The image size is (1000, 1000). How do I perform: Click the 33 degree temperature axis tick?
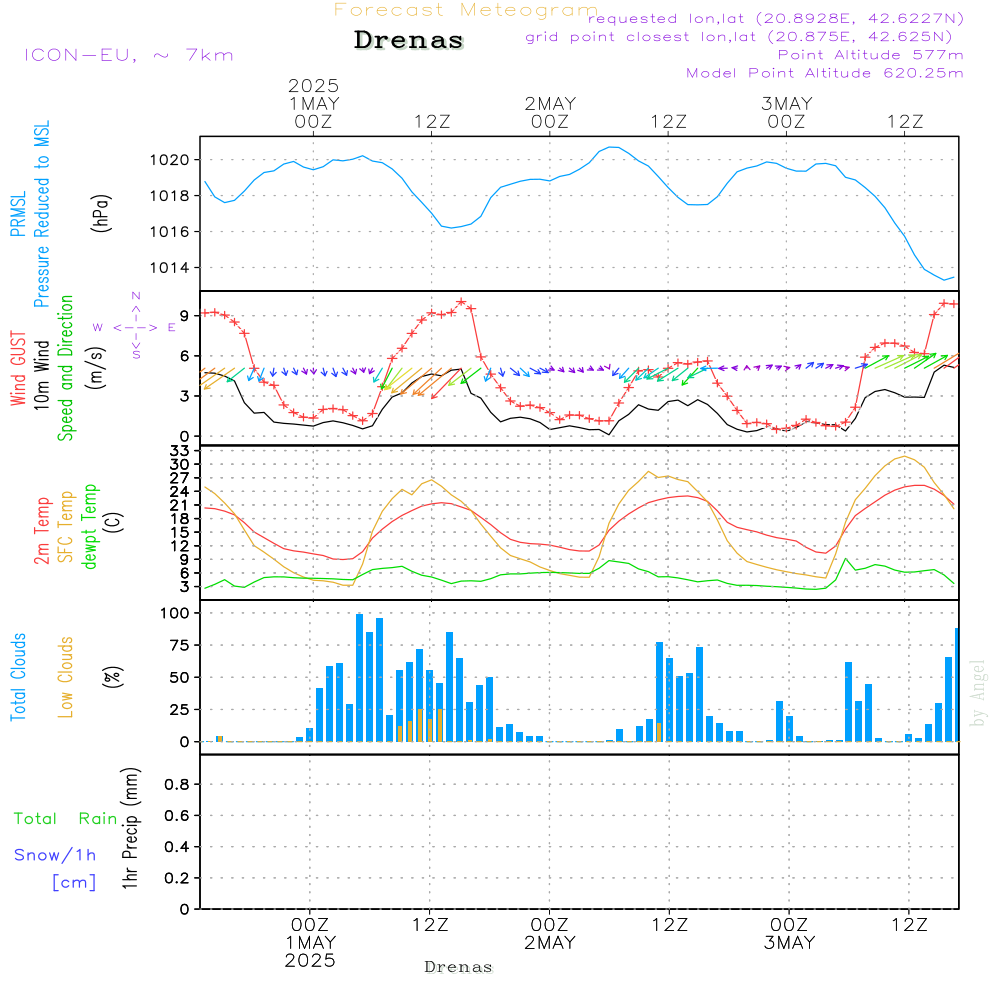click(180, 452)
